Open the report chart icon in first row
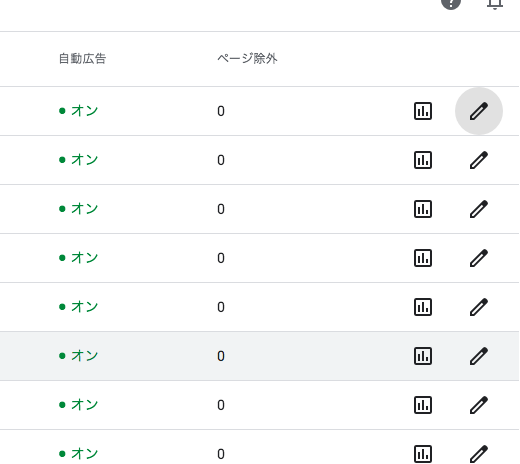The width and height of the screenshot is (520, 464). click(x=423, y=111)
